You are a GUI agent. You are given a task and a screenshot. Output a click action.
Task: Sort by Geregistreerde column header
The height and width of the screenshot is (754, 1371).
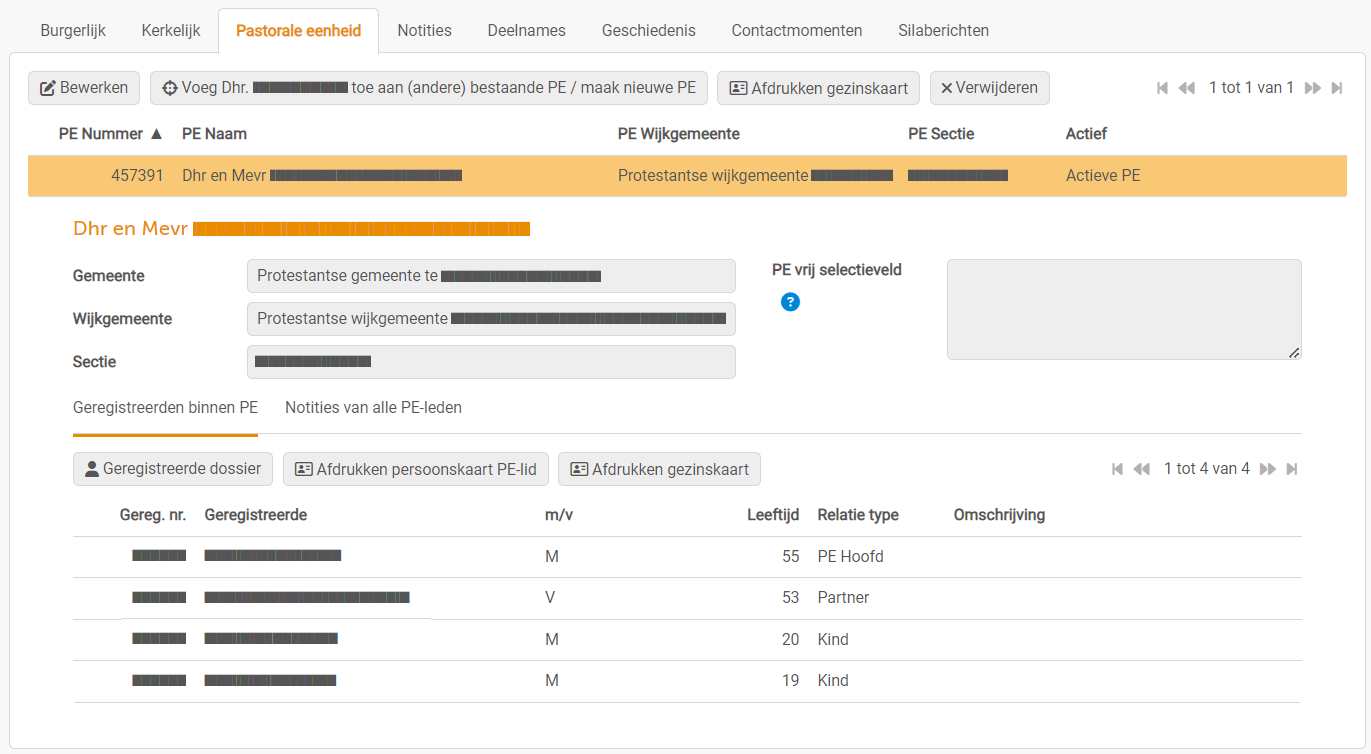(x=255, y=515)
